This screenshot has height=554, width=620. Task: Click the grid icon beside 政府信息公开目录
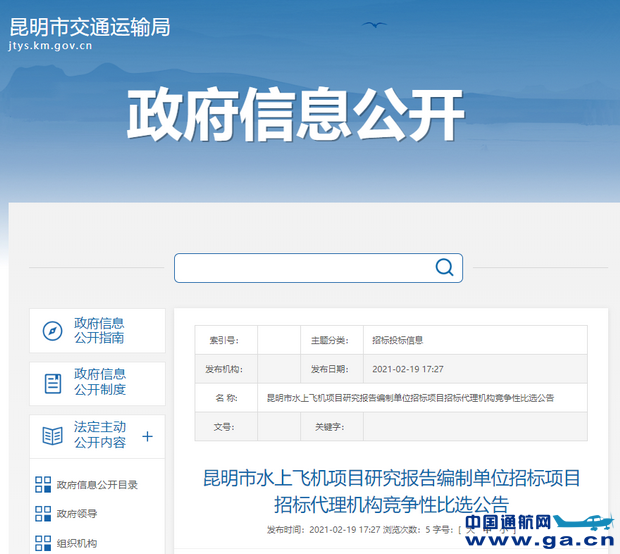point(43,485)
